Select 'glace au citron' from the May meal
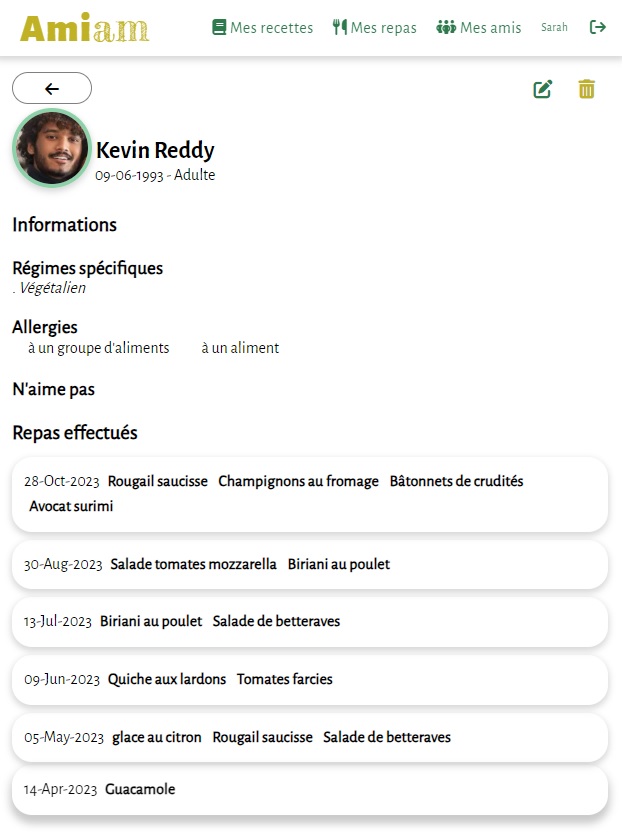The height and width of the screenshot is (832, 623). tap(157, 737)
